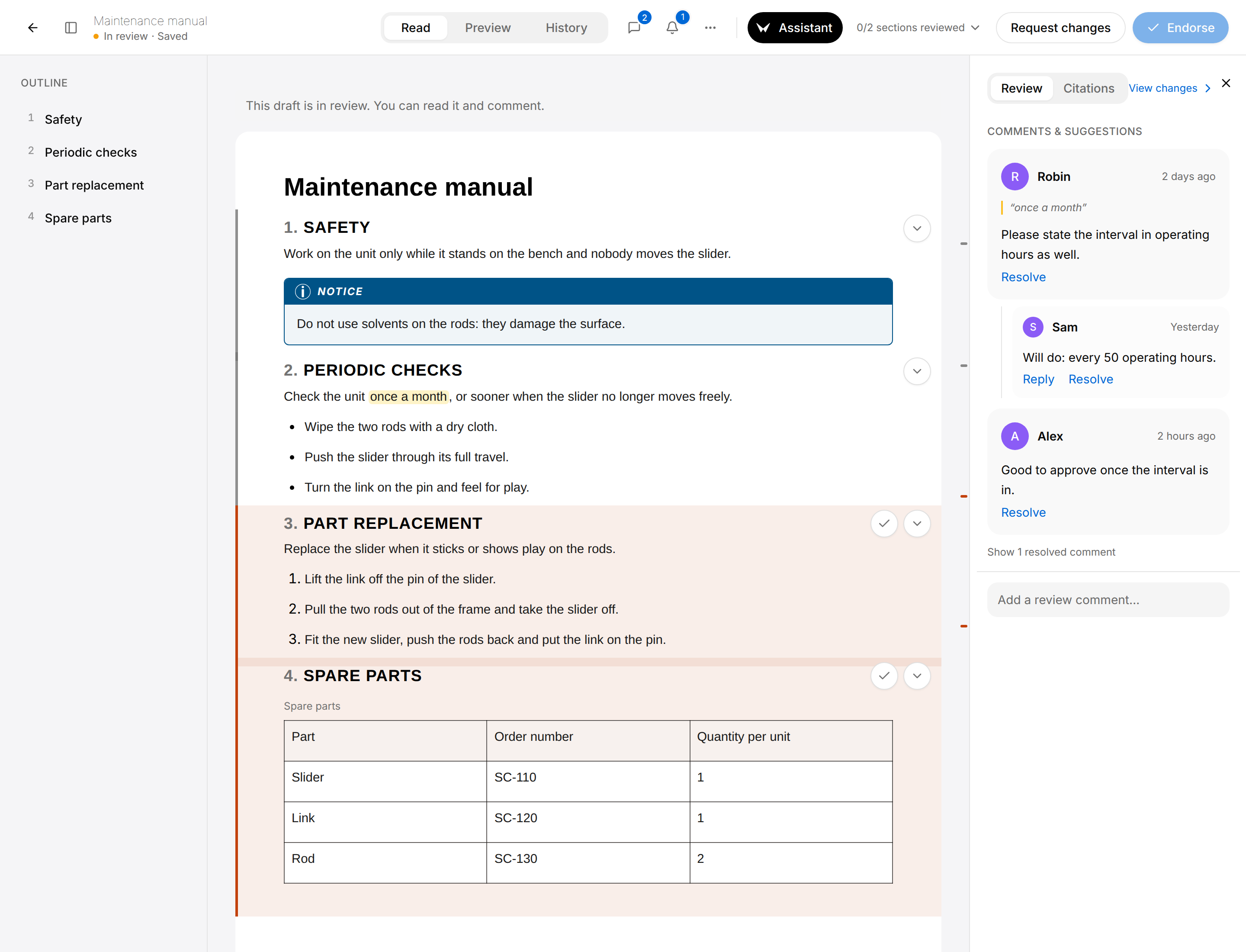The height and width of the screenshot is (952, 1246).
Task: Switch to the Read tab
Action: 415,28
